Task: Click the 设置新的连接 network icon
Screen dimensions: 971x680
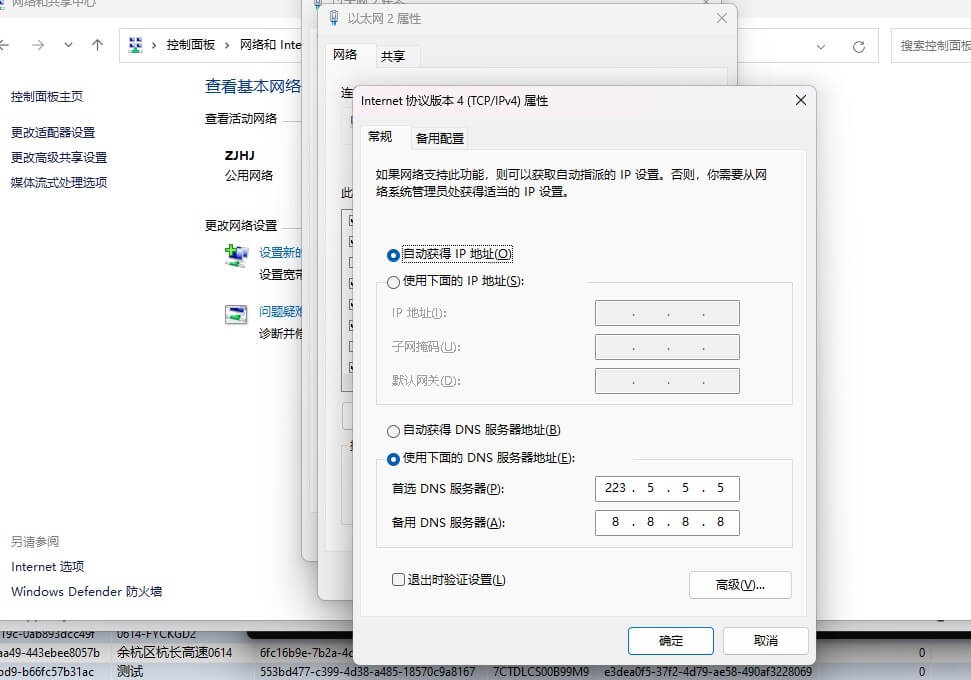Action: click(236, 256)
